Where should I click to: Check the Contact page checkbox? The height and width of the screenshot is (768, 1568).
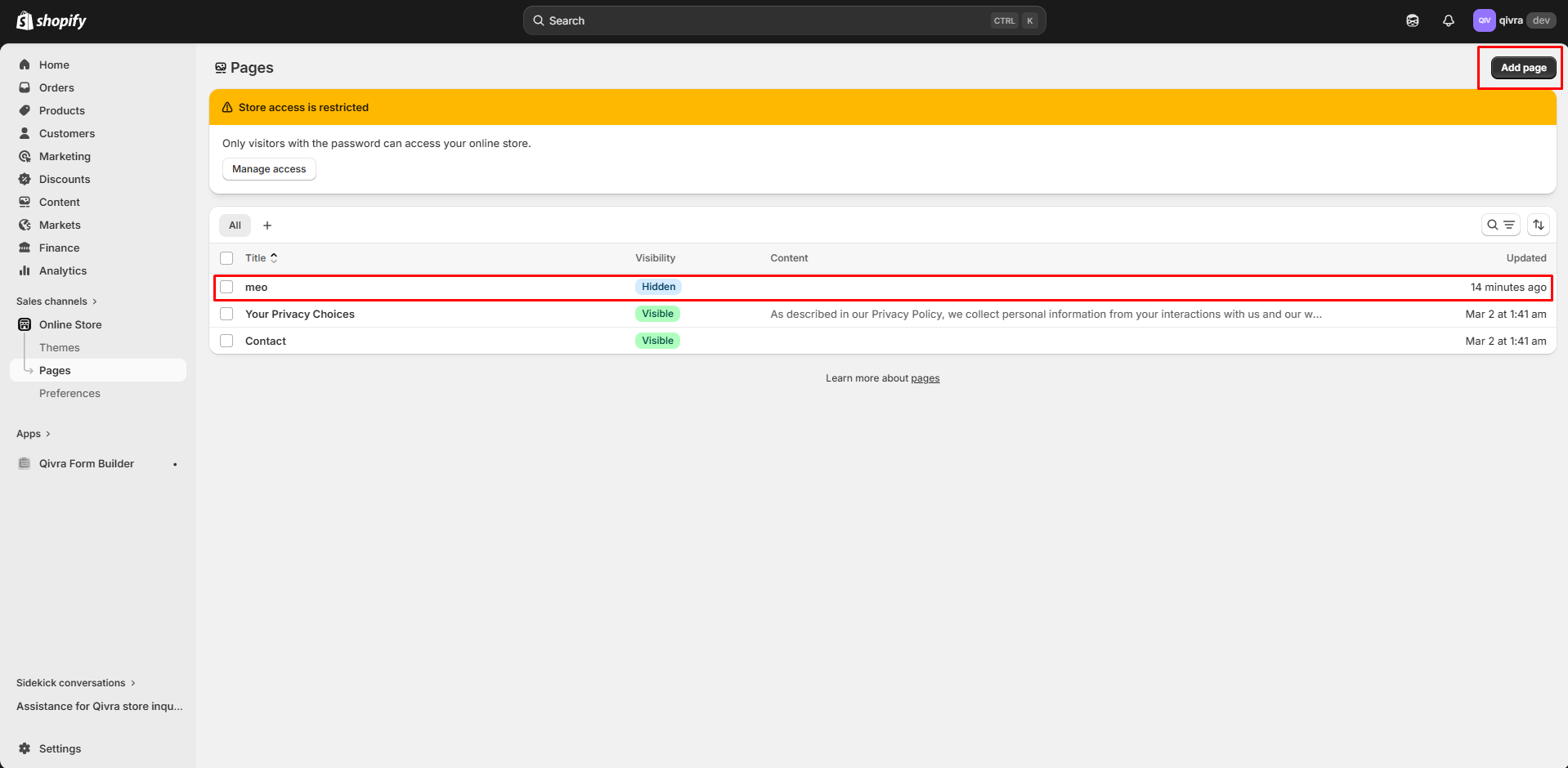tap(226, 341)
